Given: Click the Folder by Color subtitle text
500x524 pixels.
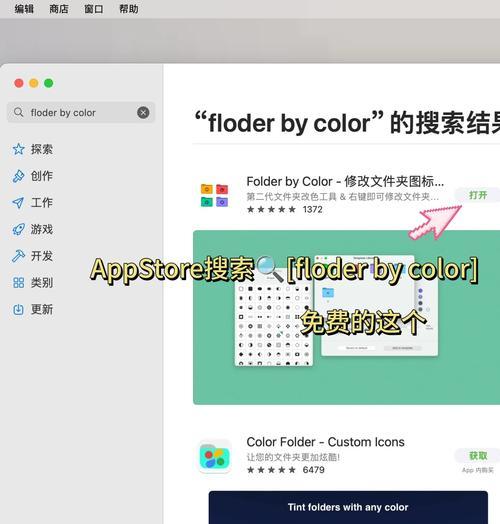Looking at the screenshot, I should click(343, 197).
